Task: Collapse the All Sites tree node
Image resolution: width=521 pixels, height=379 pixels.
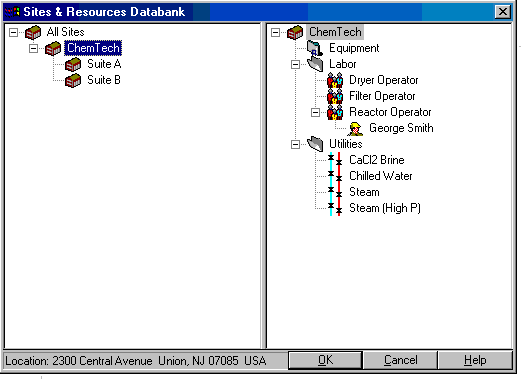Action: (13, 32)
